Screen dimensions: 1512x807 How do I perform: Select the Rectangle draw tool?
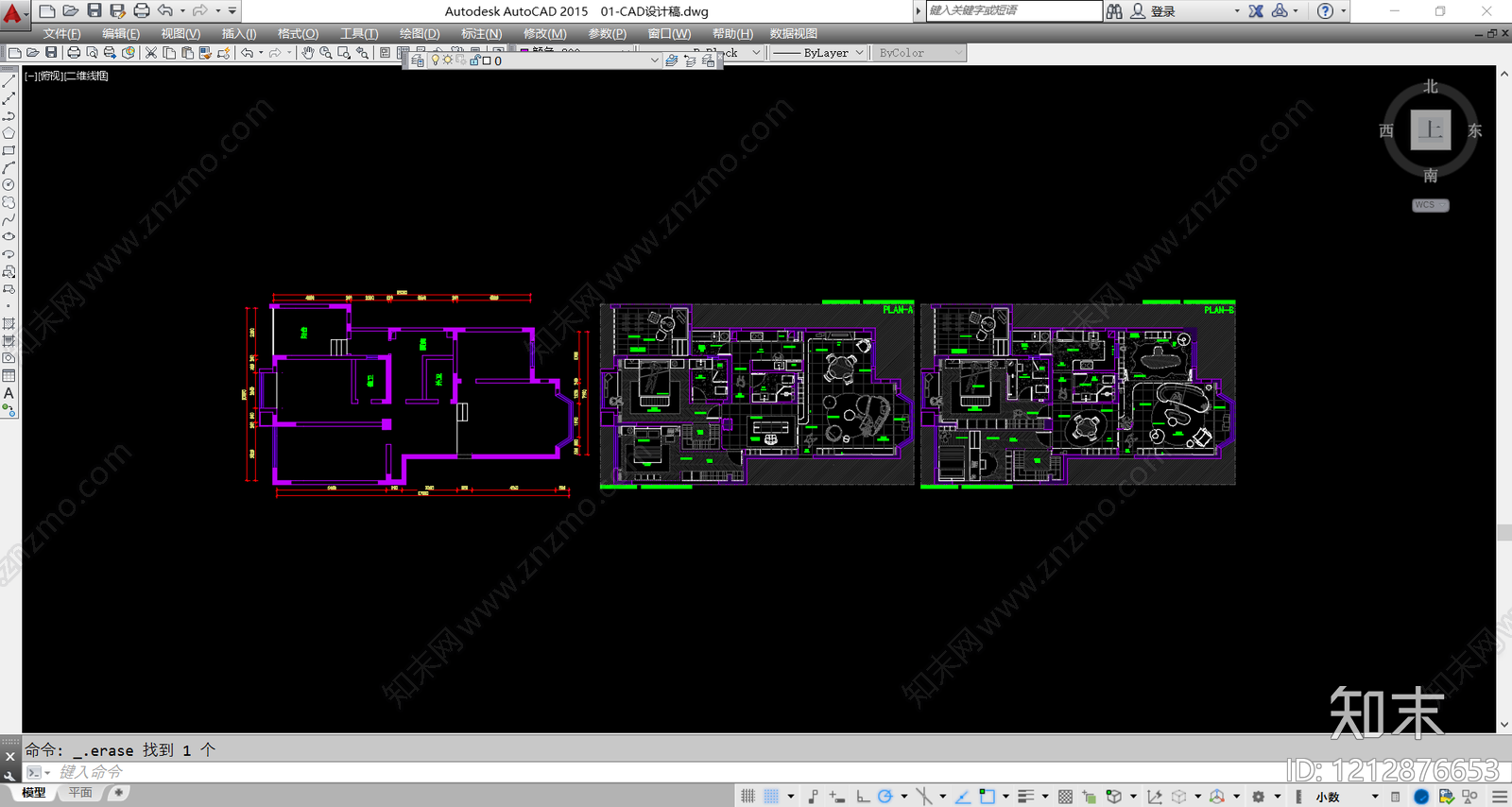click(x=9, y=150)
